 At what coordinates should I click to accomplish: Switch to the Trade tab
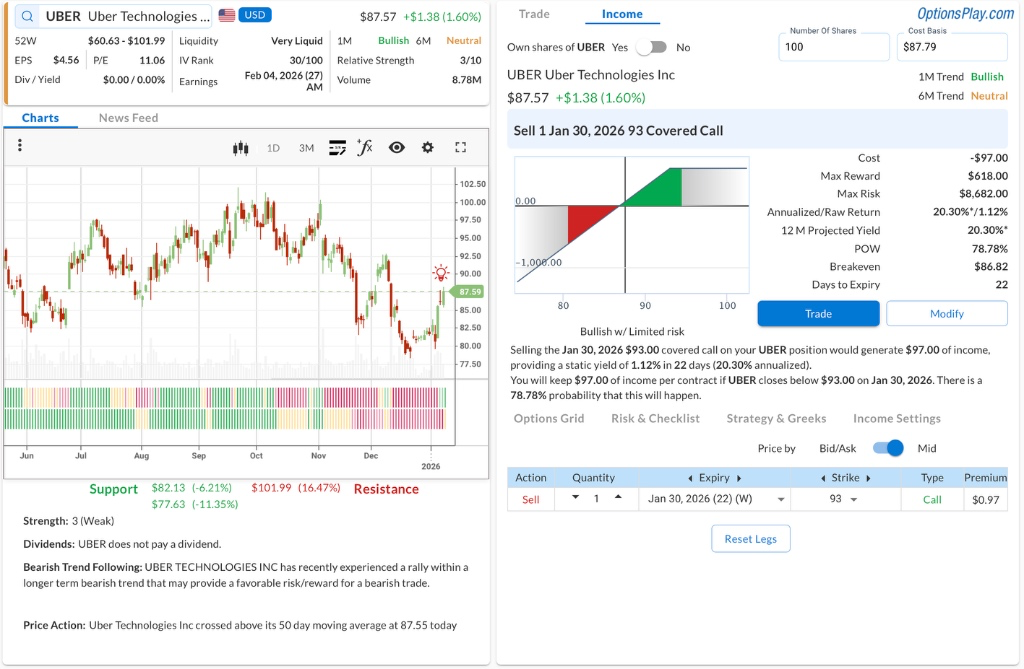coord(534,14)
